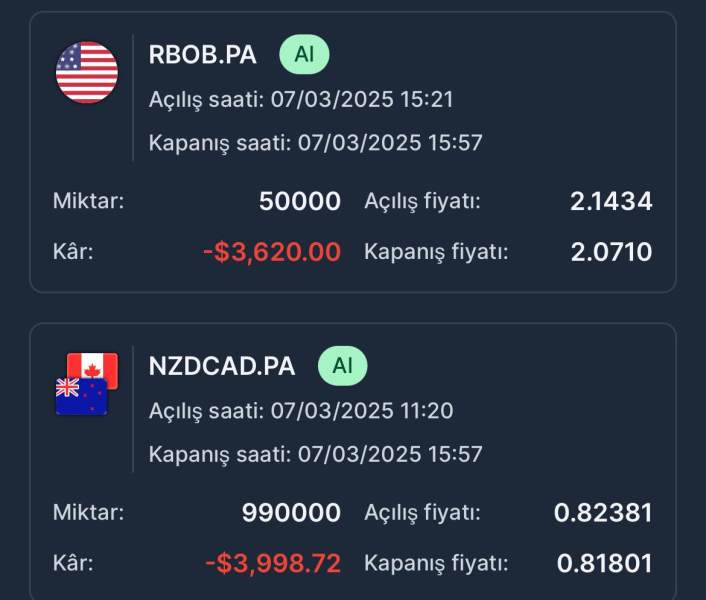Click the NZDCAD.PA closing price 0.81801
Image resolution: width=706 pixels, height=600 pixels.
tap(604, 564)
